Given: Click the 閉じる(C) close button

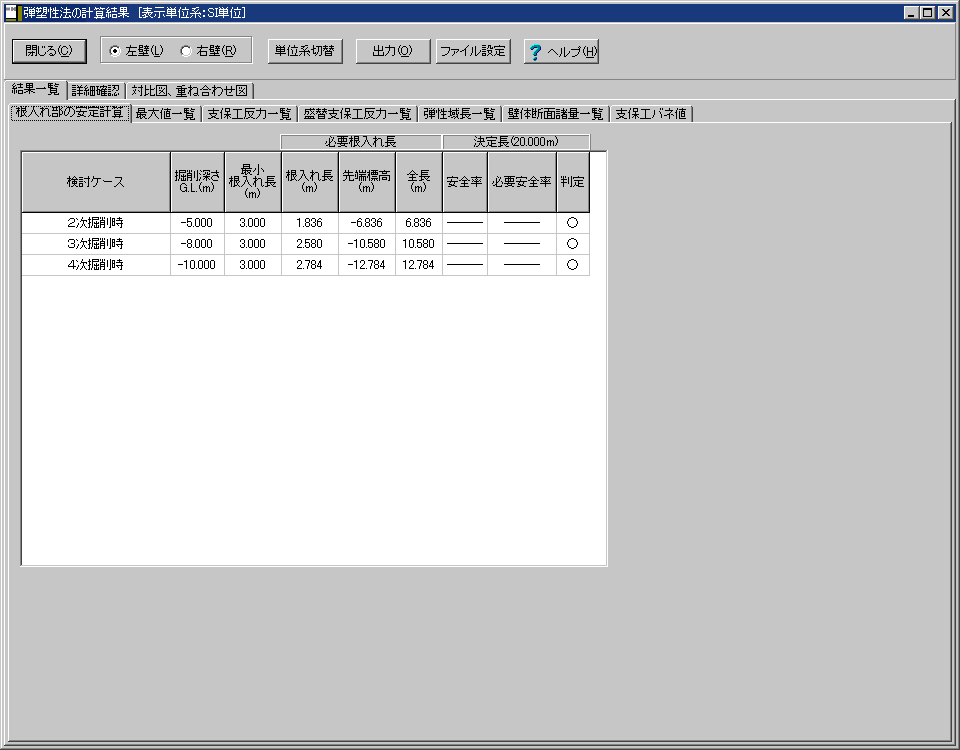Looking at the screenshot, I should pyautogui.click(x=49, y=51).
